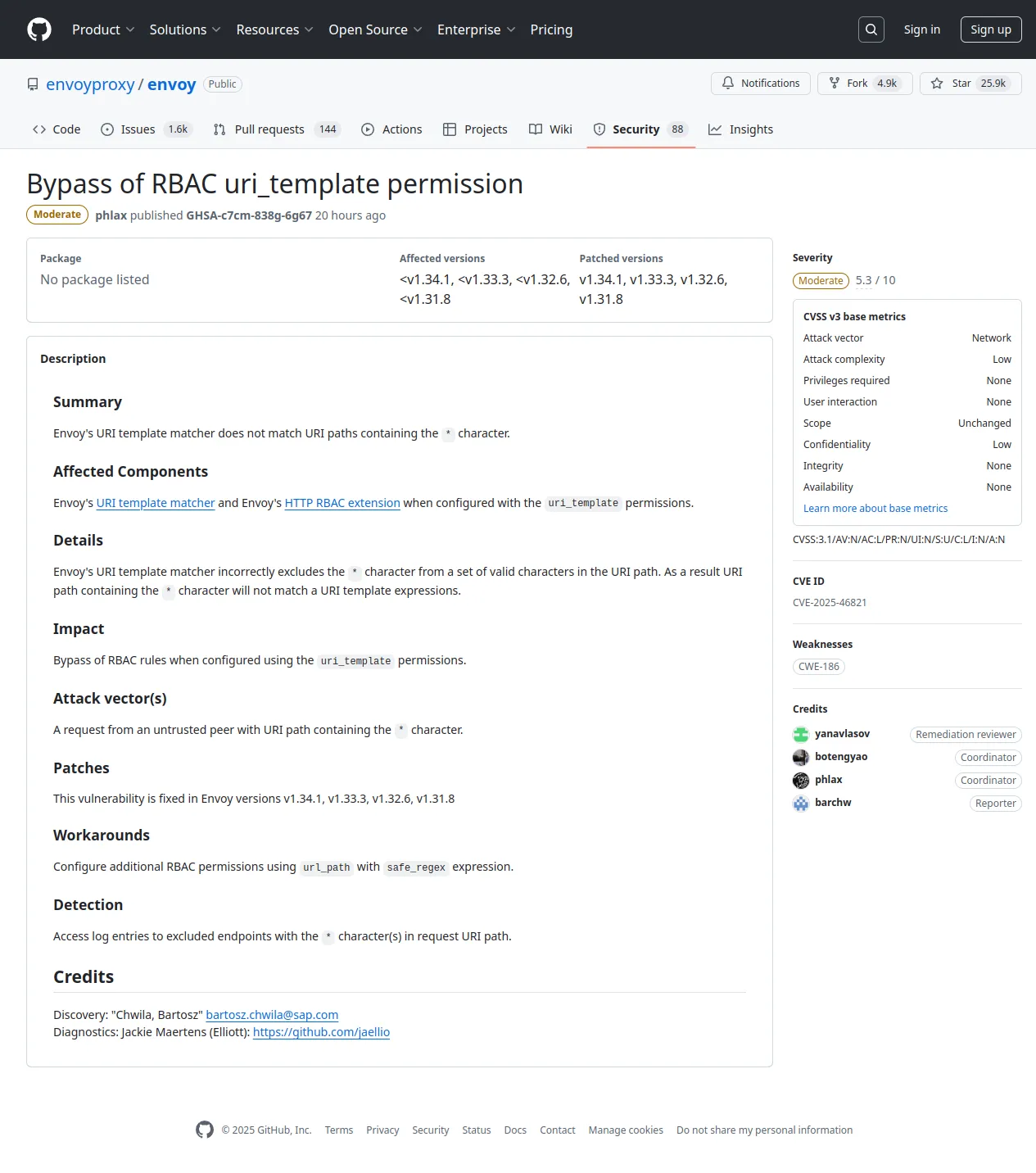The width and height of the screenshot is (1036, 1173).
Task: Open the search magnifier icon
Action: [871, 29]
